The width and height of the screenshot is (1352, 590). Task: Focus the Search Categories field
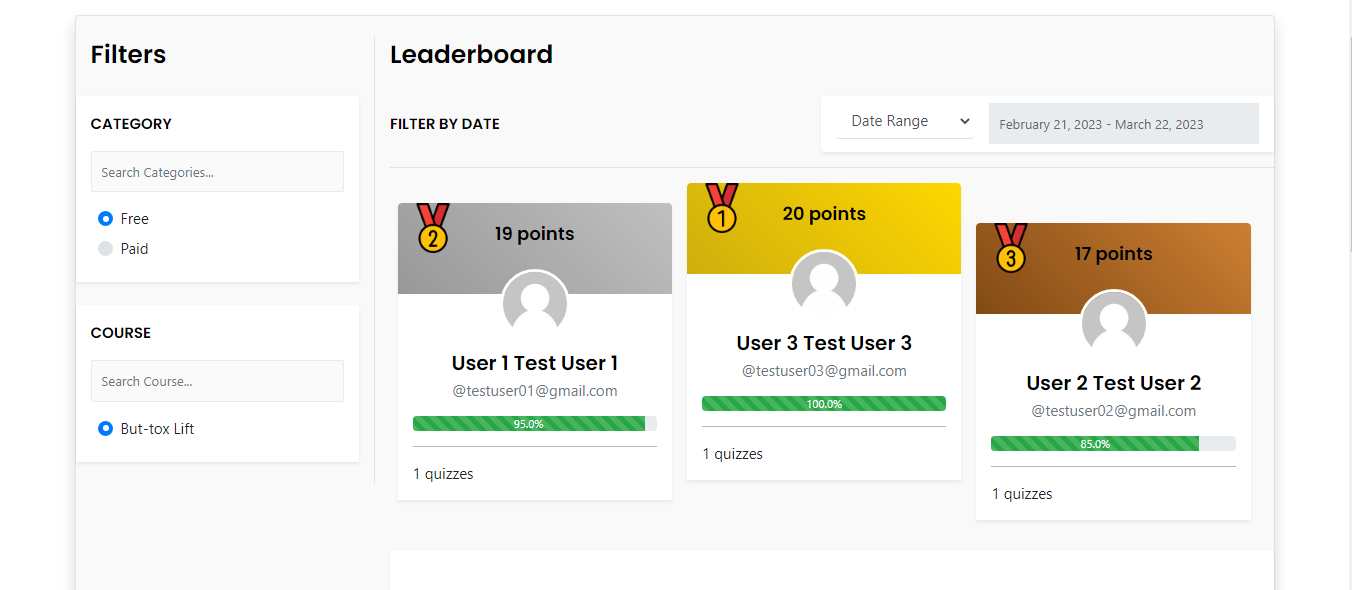click(x=217, y=172)
